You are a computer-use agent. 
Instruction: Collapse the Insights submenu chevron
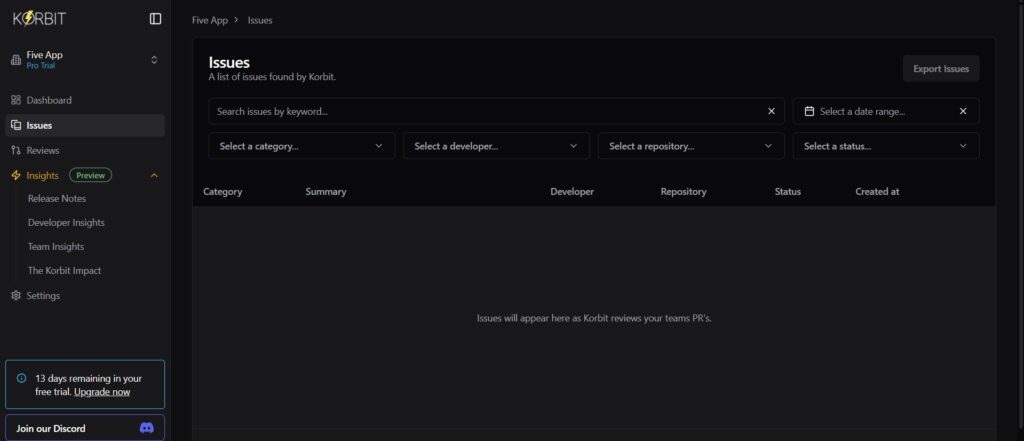[x=154, y=175]
